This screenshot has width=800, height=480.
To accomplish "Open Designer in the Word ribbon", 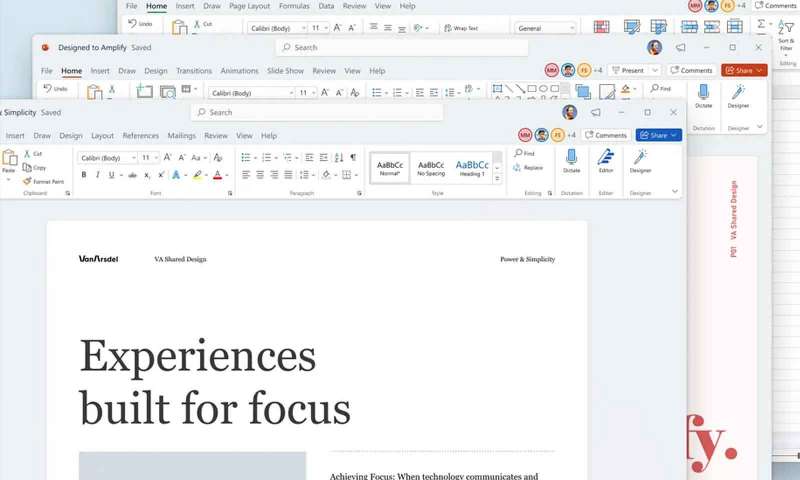I will [640, 160].
